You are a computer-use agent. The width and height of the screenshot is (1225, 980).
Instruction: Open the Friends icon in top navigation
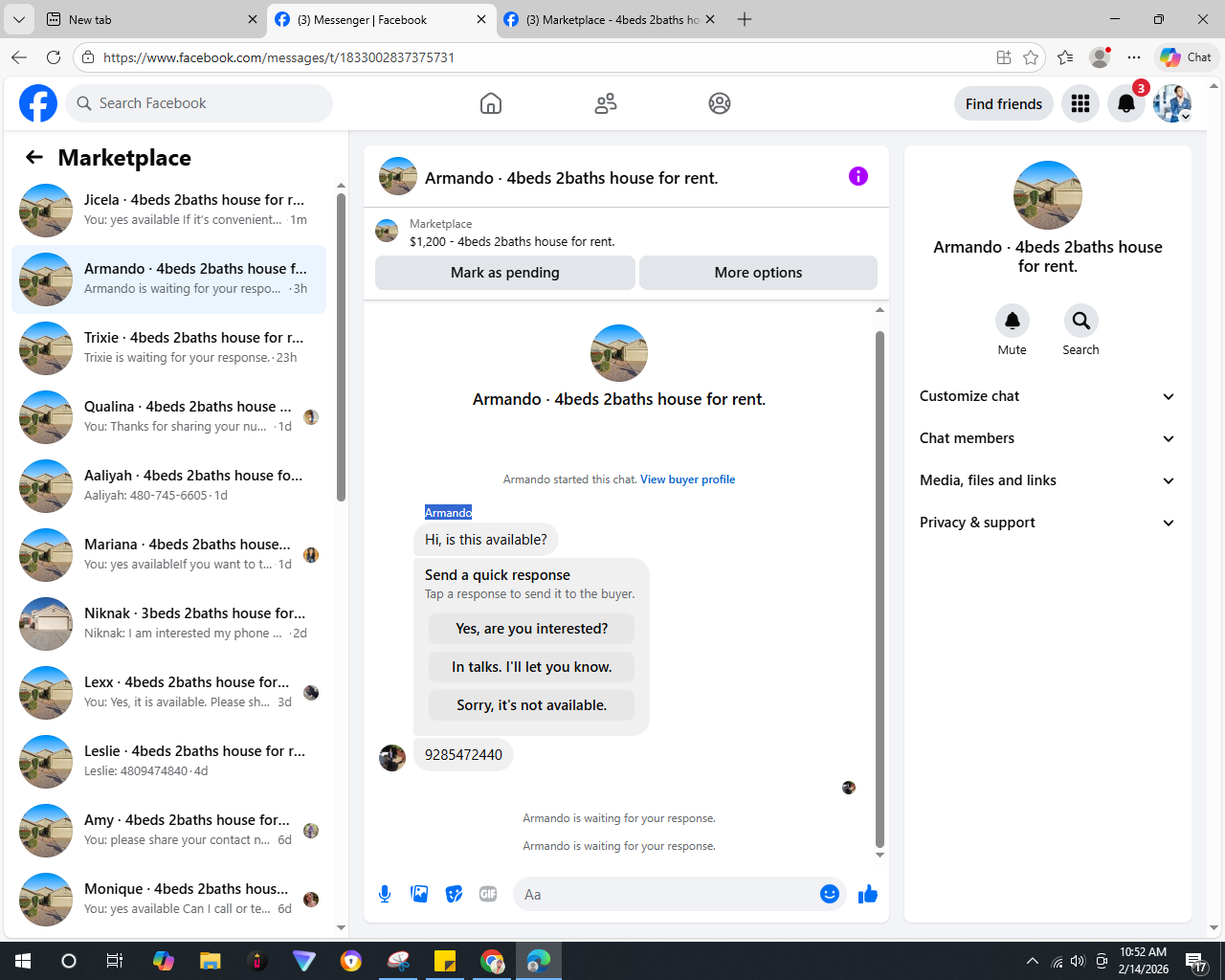(x=606, y=103)
